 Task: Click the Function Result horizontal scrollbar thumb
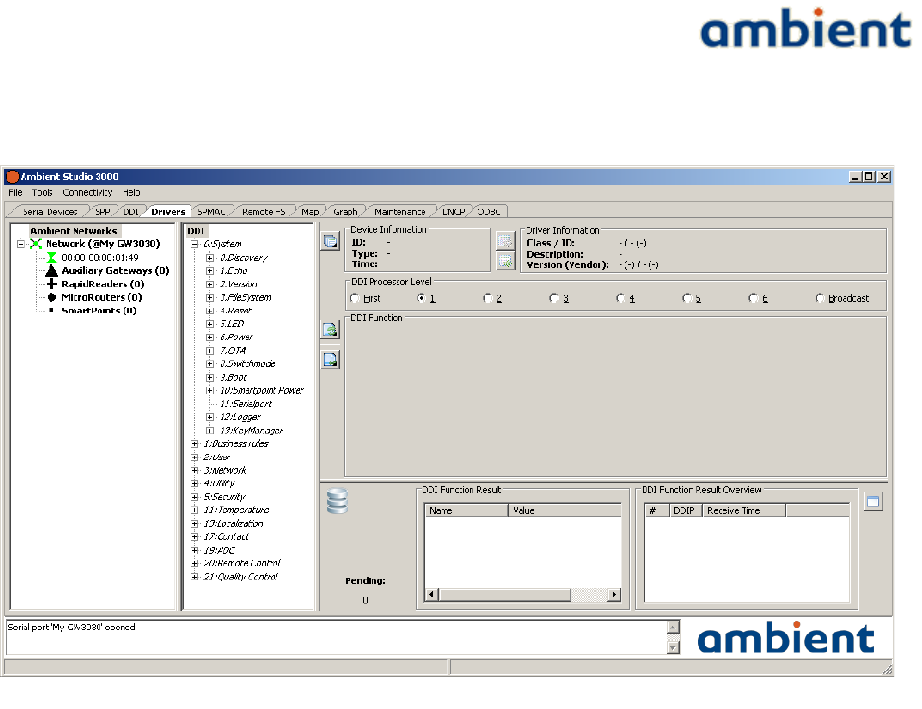click(x=505, y=594)
